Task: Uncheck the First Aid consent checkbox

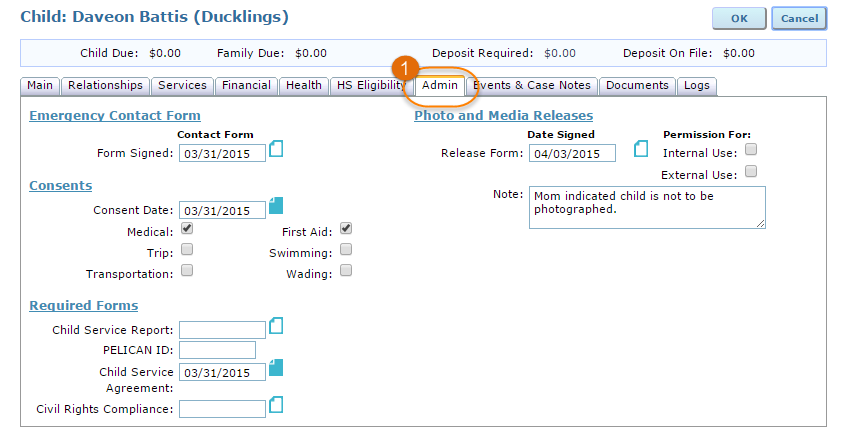Action: click(x=346, y=229)
